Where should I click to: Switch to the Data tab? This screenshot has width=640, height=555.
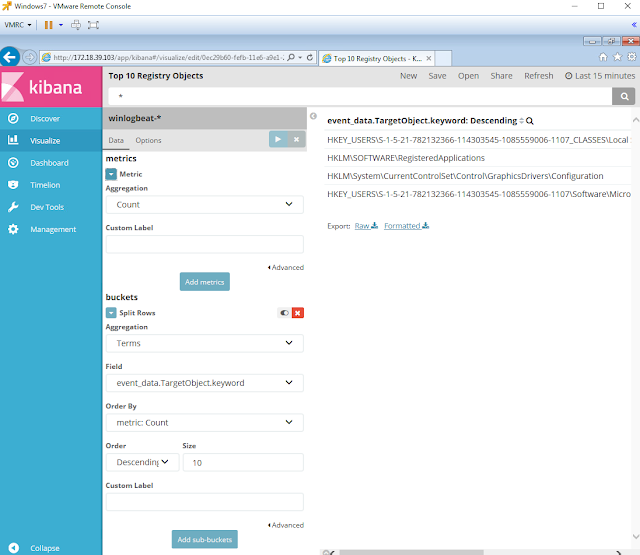(x=116, y=140)
